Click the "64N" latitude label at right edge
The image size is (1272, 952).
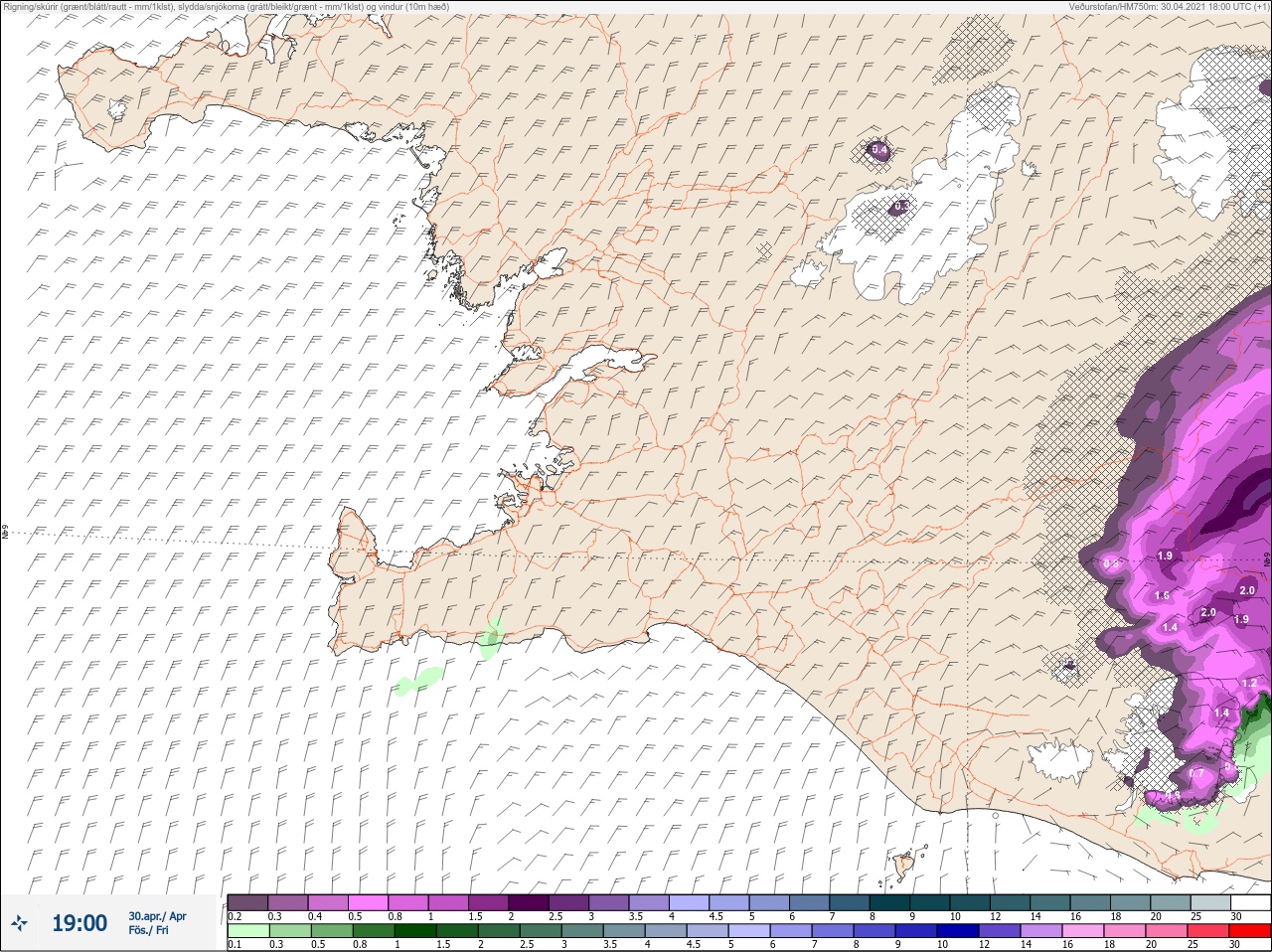1267,560
